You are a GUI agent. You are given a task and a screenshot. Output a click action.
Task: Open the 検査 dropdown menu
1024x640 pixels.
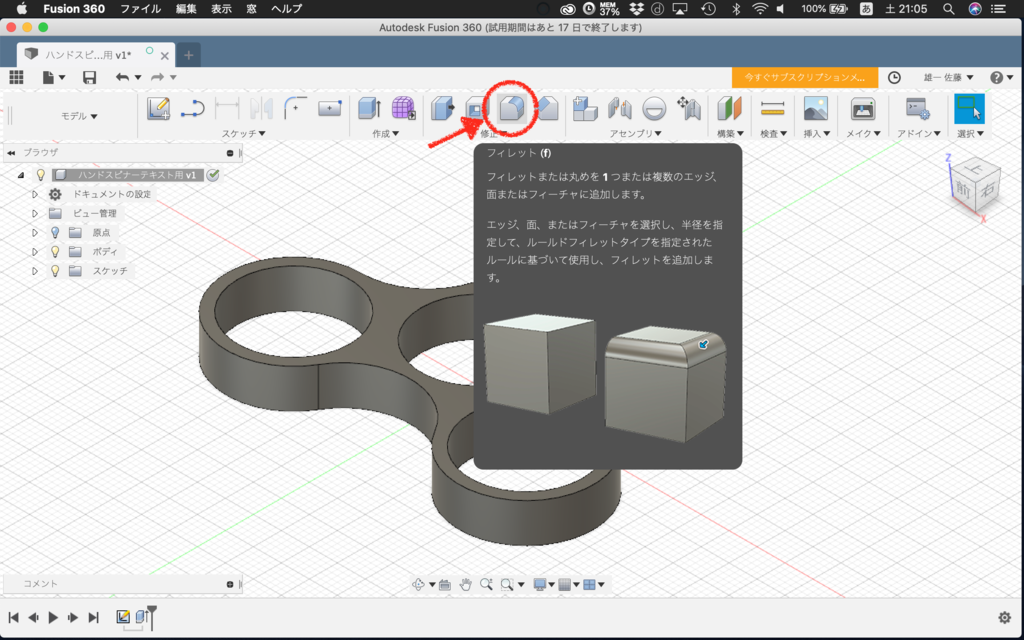pos(773,133)
